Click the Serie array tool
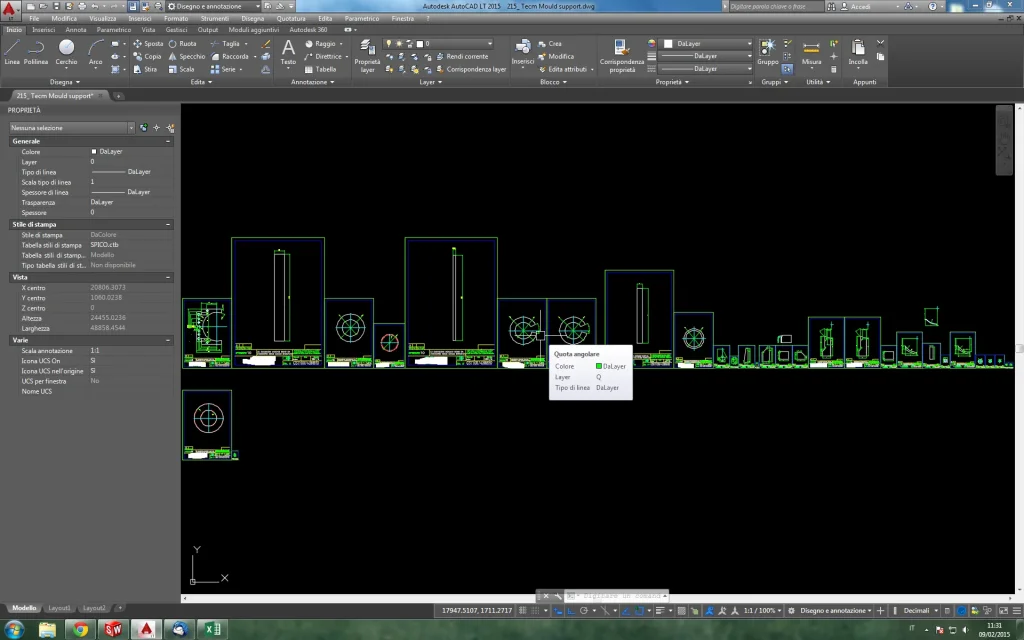Image resolution: width=1024 pixels, height=640 pixels. click(223, 69)
